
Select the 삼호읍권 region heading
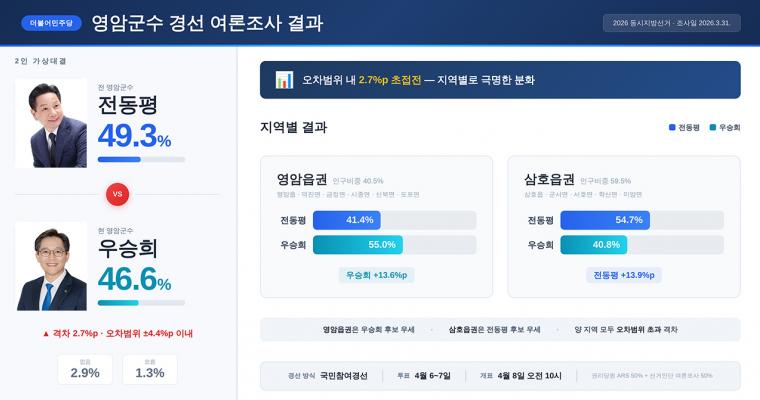pos(549,180)
